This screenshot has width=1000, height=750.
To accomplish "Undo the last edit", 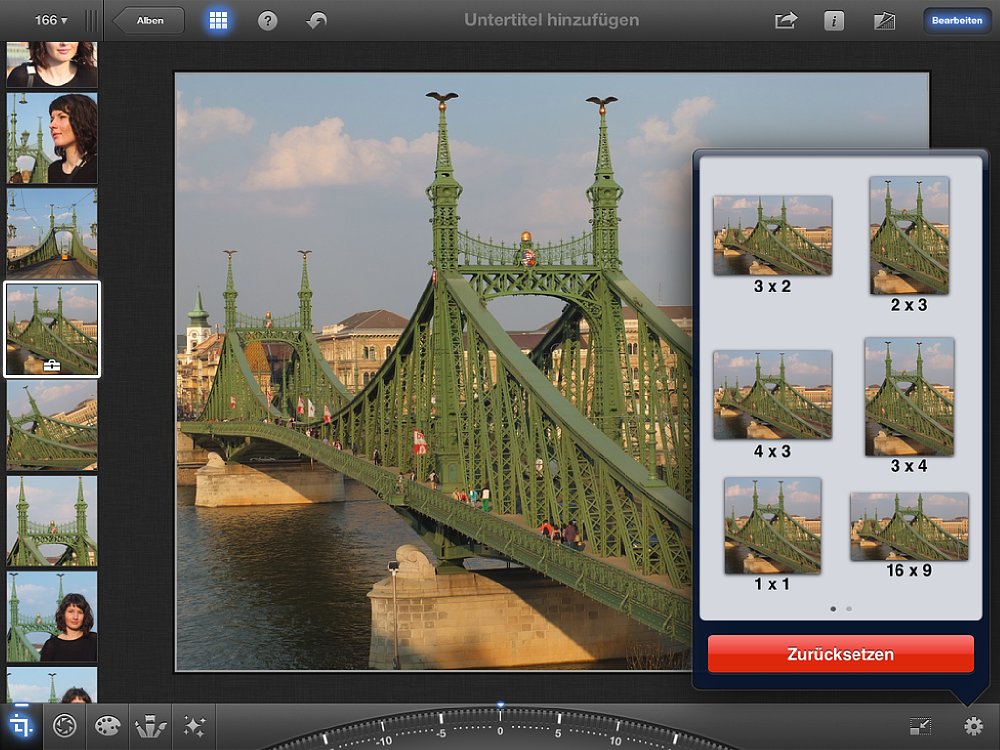I will [x=316, y=21].
